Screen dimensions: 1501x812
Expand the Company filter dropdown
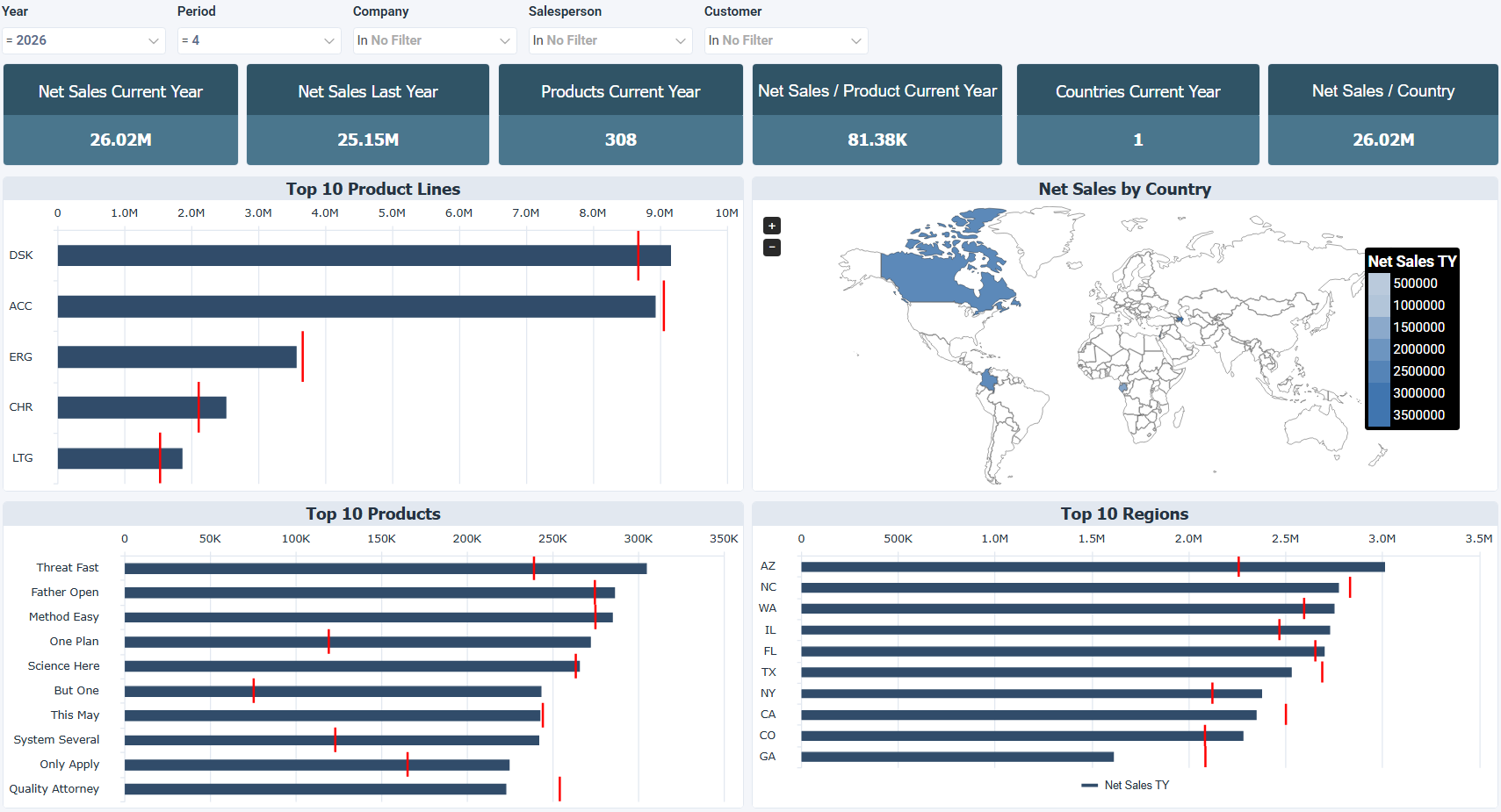[435, 40]
